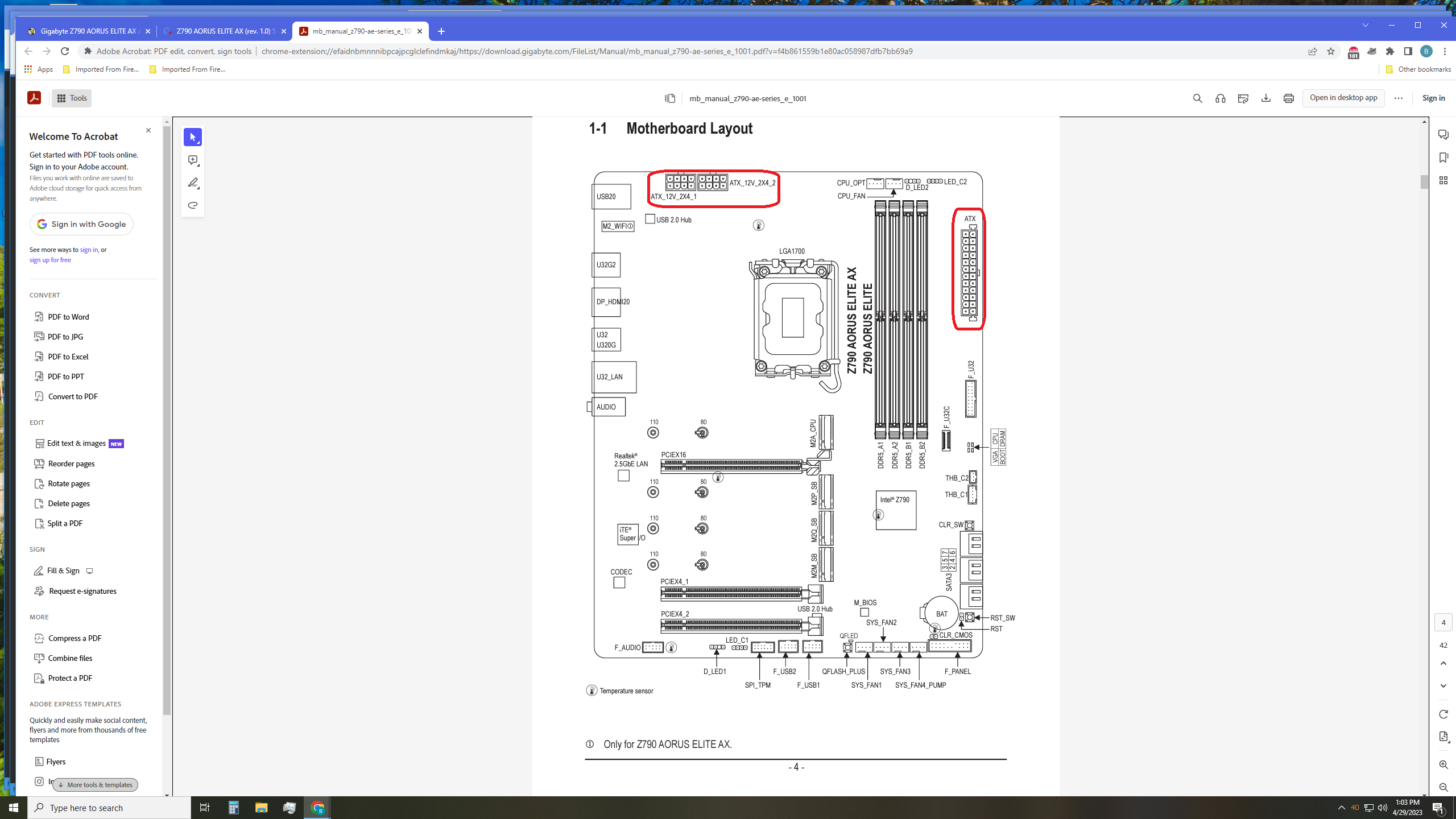Viewport: 1456px width, 819px height.
Task: Open the comments panel icon
Action: (x=1443, y=135)
